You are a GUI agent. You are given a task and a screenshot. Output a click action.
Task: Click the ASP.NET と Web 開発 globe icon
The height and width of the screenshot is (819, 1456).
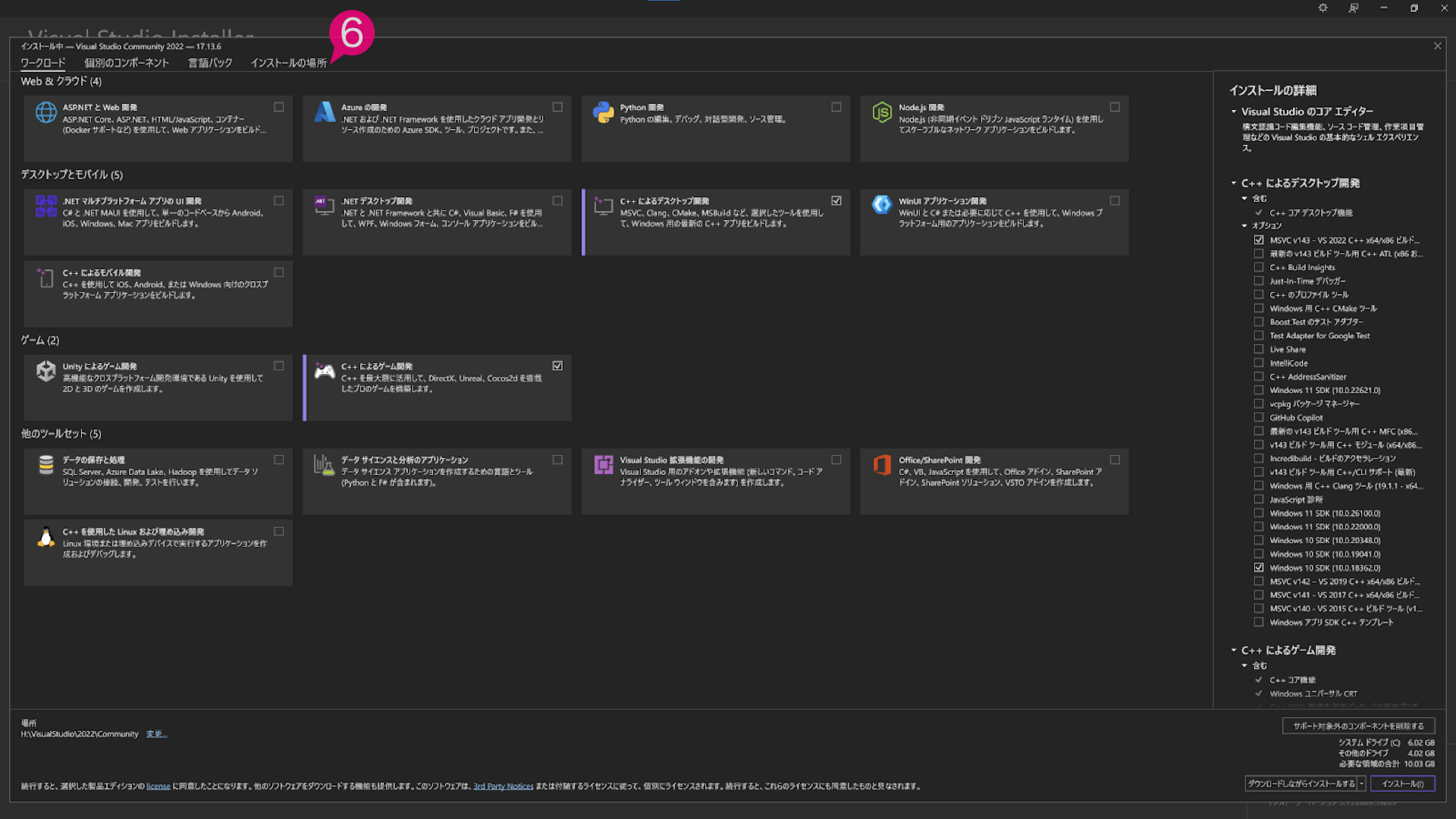click(x=45, y=112)
